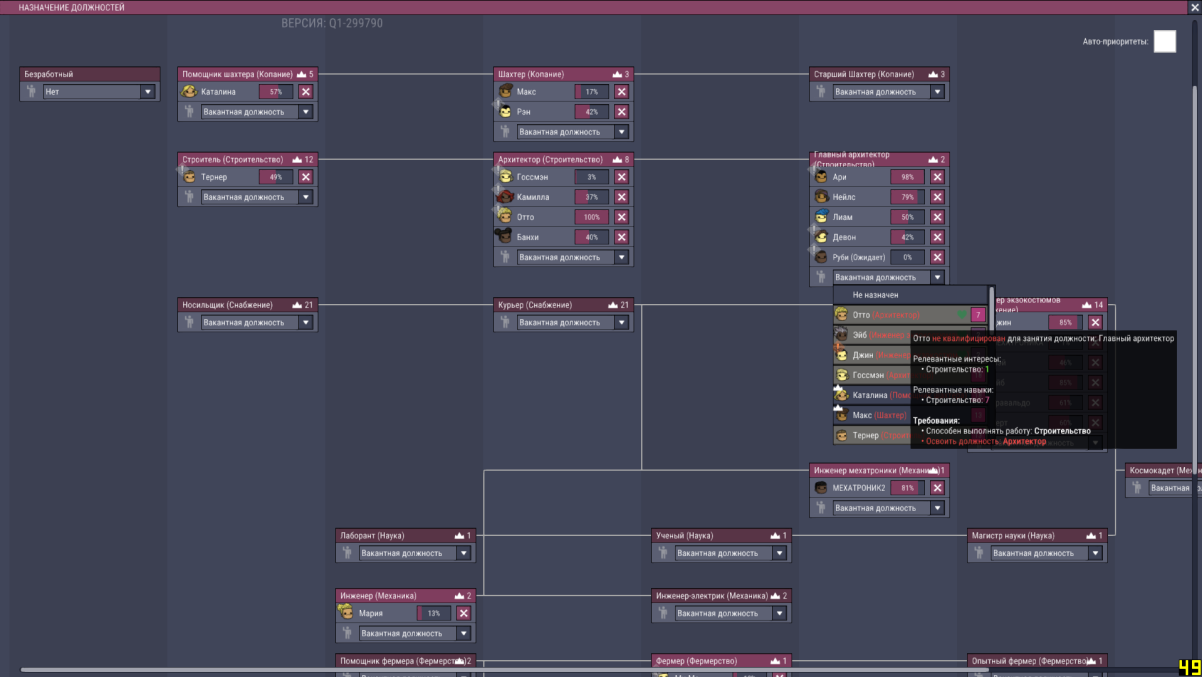The height and width of the screenshot is (677, 1202).
Task: Choose Отто (Архитектор) from dropdown list
Action: point(910,315)
